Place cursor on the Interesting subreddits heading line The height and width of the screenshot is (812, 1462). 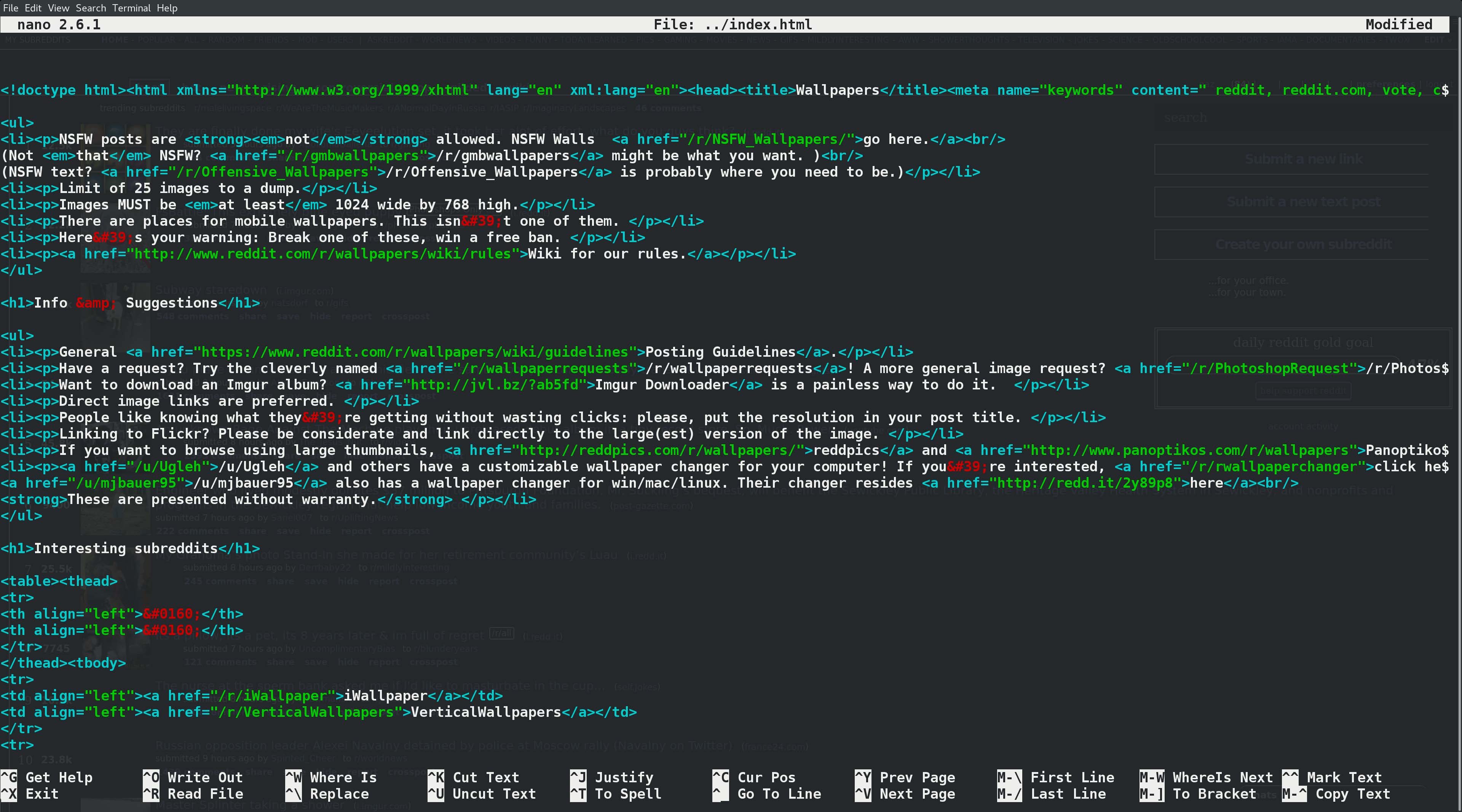tap(125, 548)
